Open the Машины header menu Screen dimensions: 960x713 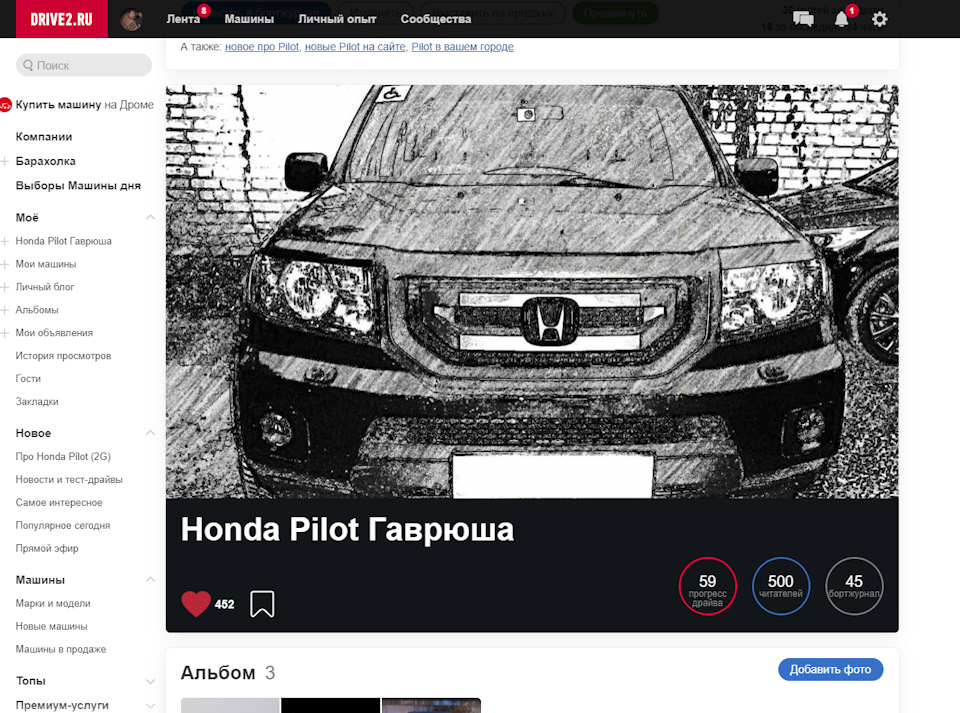pos(249,19)
